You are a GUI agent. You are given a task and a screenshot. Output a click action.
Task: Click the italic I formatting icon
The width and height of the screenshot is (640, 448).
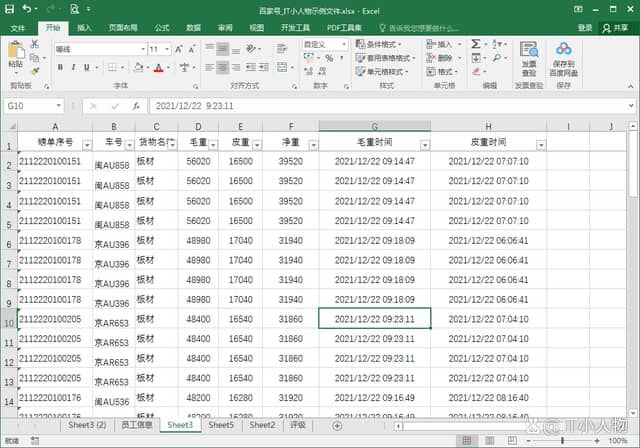[x=74, y=67]
